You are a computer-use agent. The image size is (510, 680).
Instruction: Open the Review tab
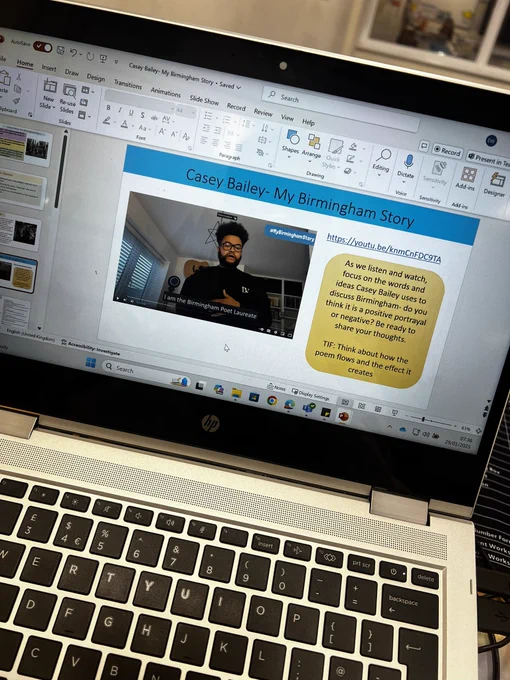pyautogui.click(x=263, y=112)
